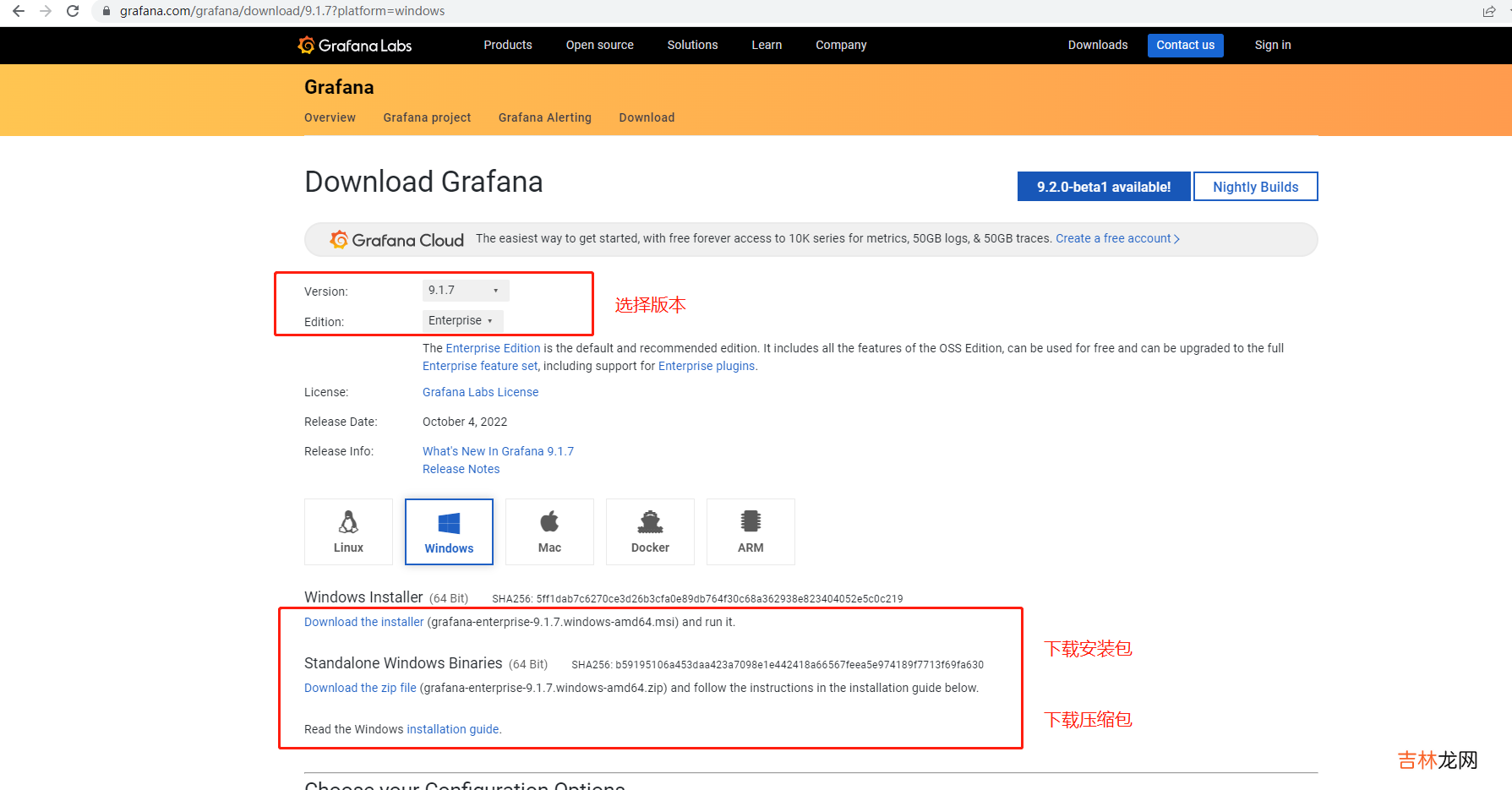This screenshot has height=790, width=1512.
Task: Click Download the installer link
Action: pos(363,622)
